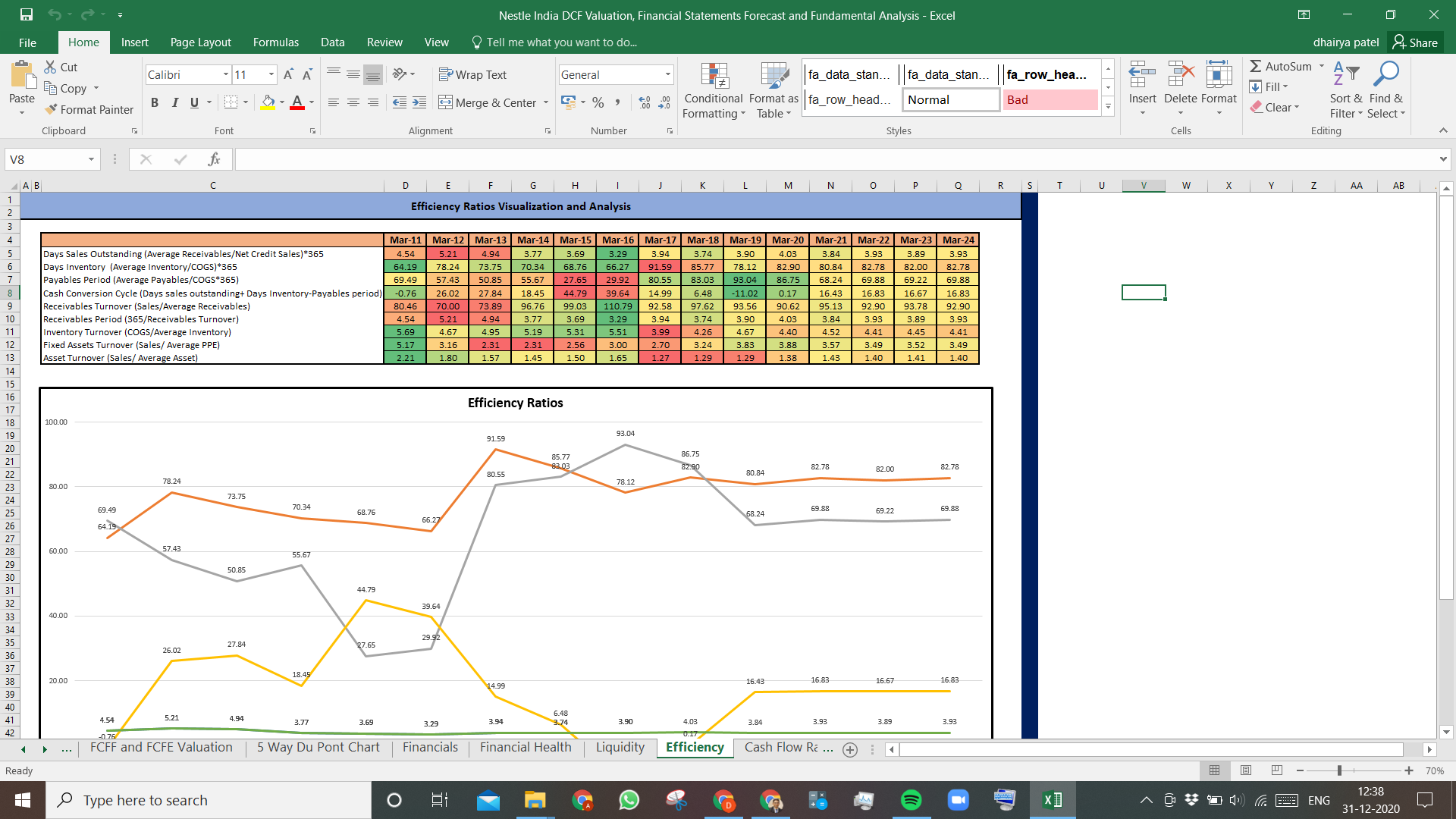Toggle Align Left
Viewport: 1456px width, 819px height.
point(334,102)
